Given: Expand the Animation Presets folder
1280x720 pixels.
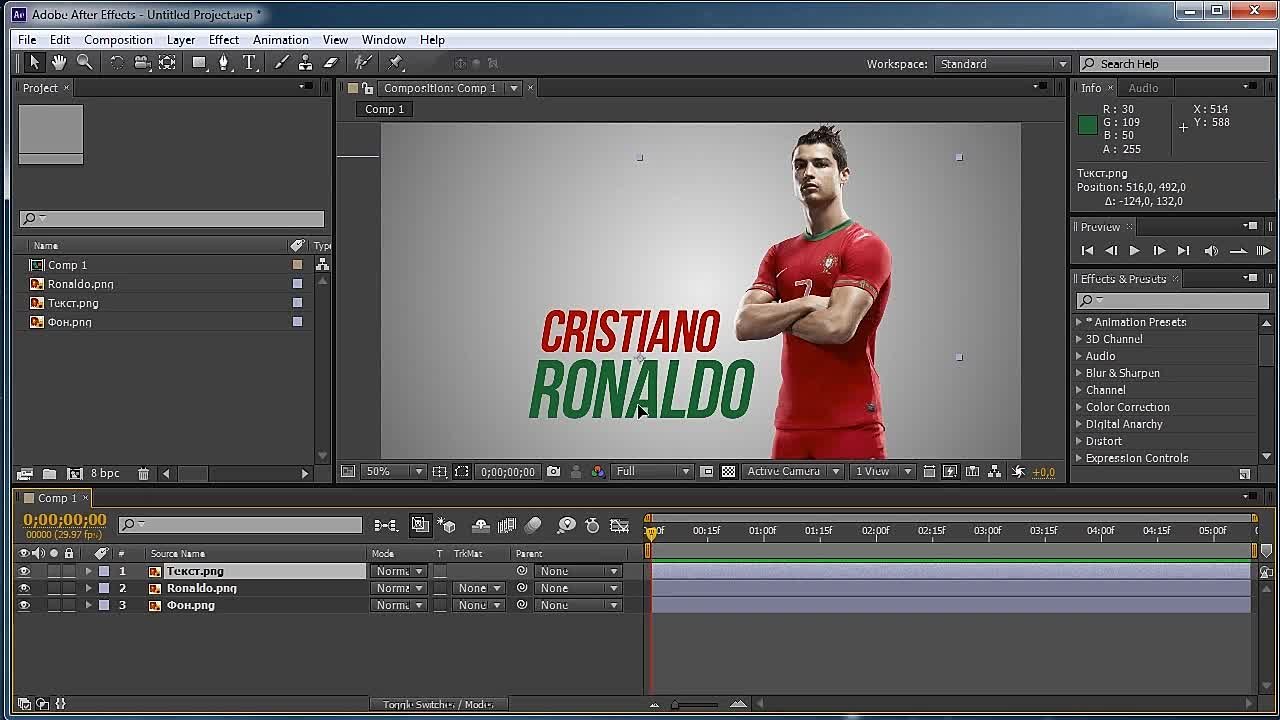Looking at the screenshot, I should [x=1079, y=322].
